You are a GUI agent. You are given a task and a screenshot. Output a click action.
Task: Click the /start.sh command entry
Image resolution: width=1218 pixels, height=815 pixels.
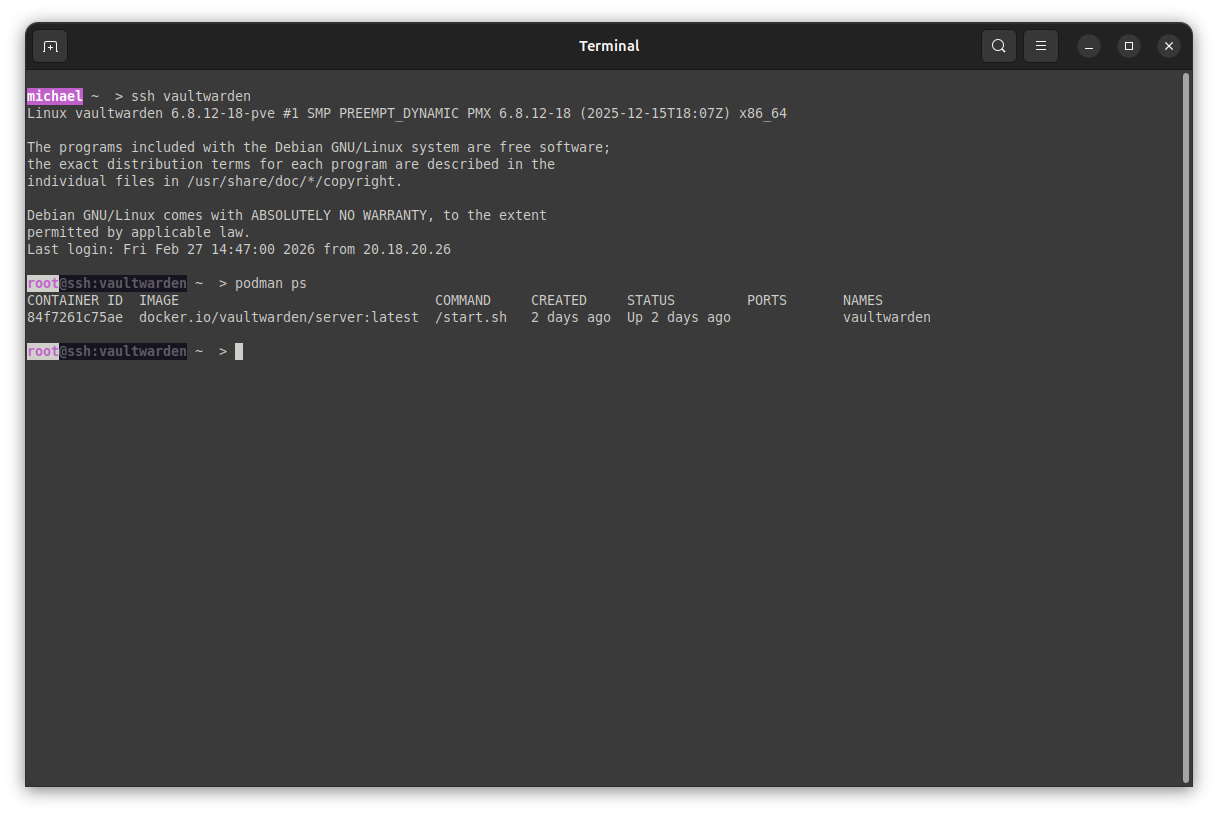tap(470, 318)
